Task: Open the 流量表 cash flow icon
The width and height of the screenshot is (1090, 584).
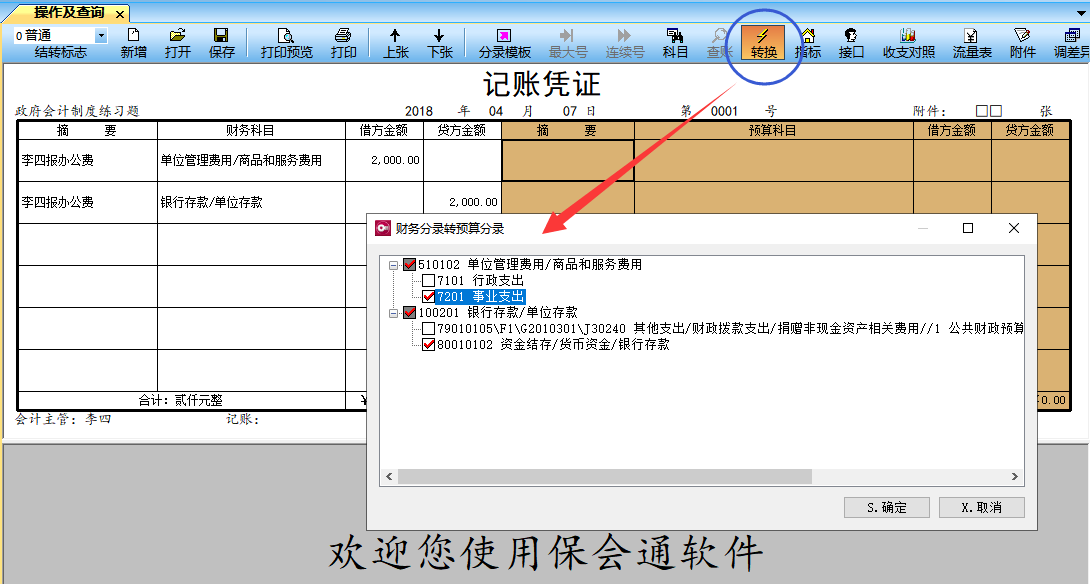Action: tap(971, 42)
